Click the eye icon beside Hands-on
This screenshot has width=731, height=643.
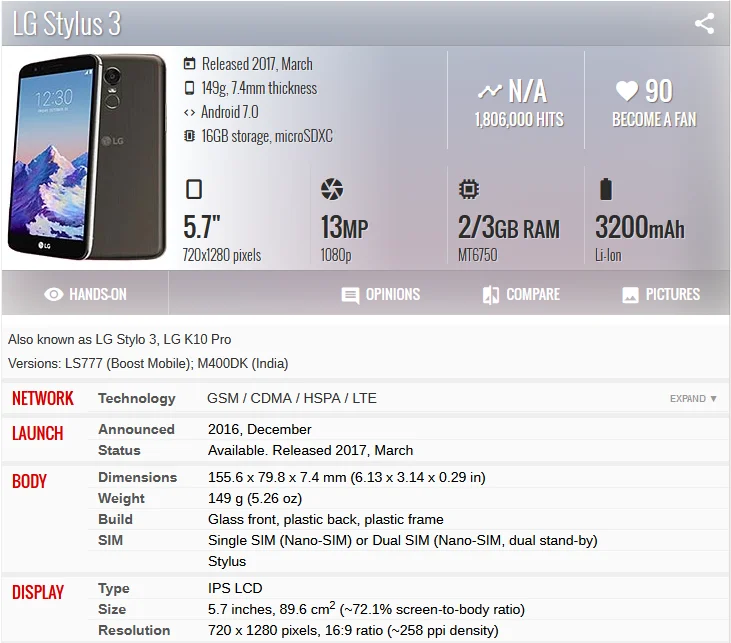tap(54, 294)
